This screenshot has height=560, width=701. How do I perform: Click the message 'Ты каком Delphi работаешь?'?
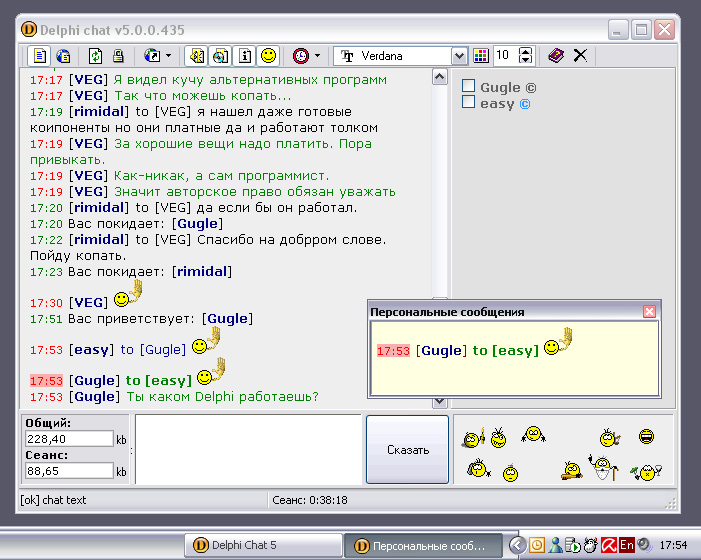pos(223,396)
